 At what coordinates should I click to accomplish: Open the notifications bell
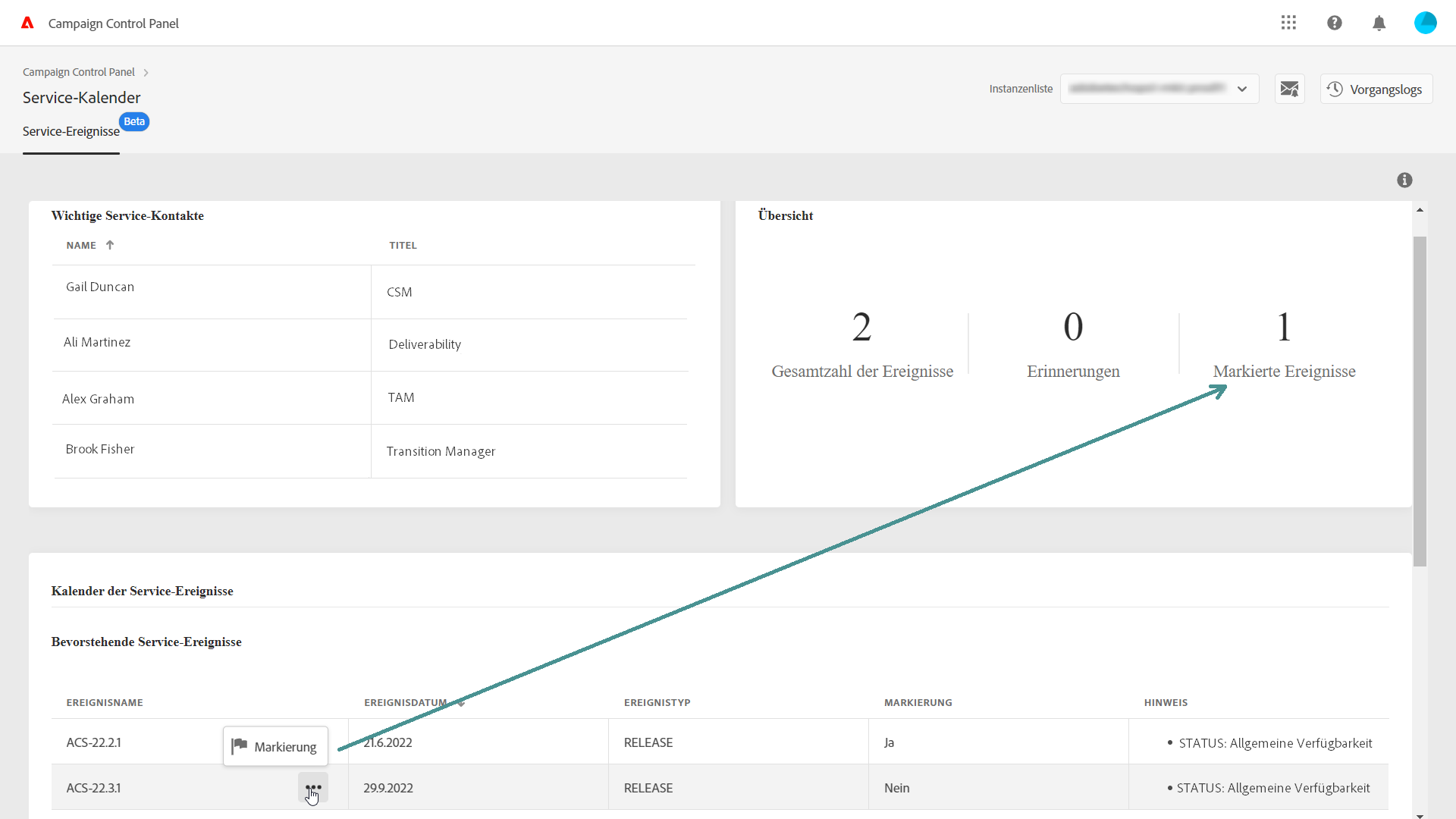pyautogui.click(x=1379, y=23)
